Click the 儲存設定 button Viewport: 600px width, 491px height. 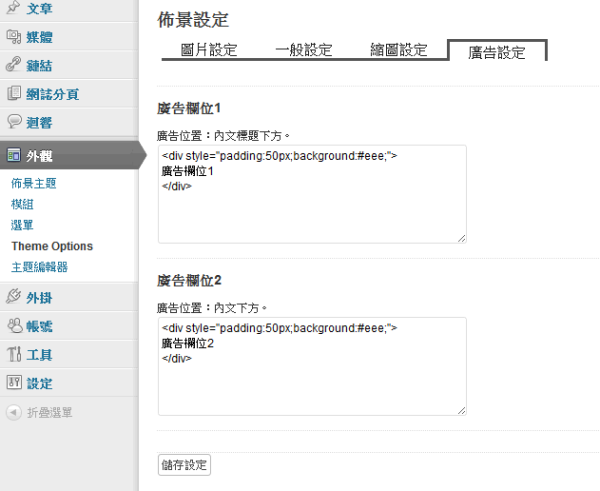(x=184, y=465)
